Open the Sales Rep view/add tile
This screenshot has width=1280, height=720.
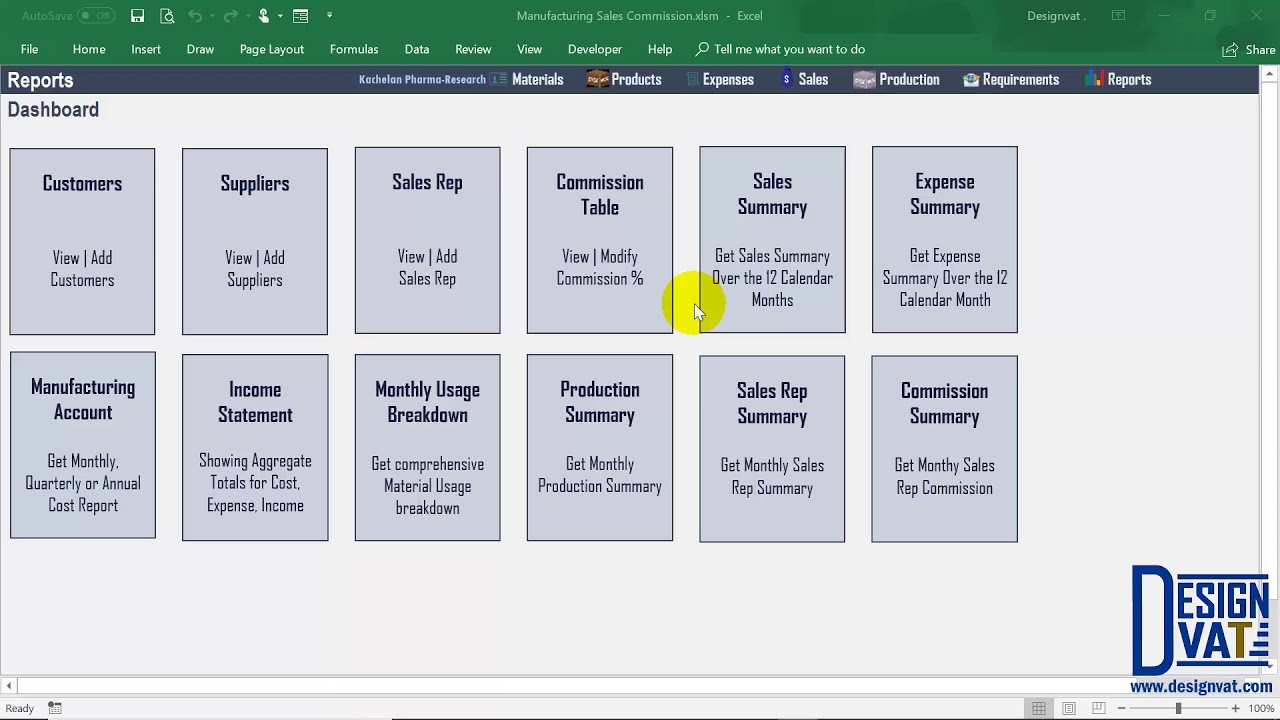pyautogui.click(x=427, y=240)
